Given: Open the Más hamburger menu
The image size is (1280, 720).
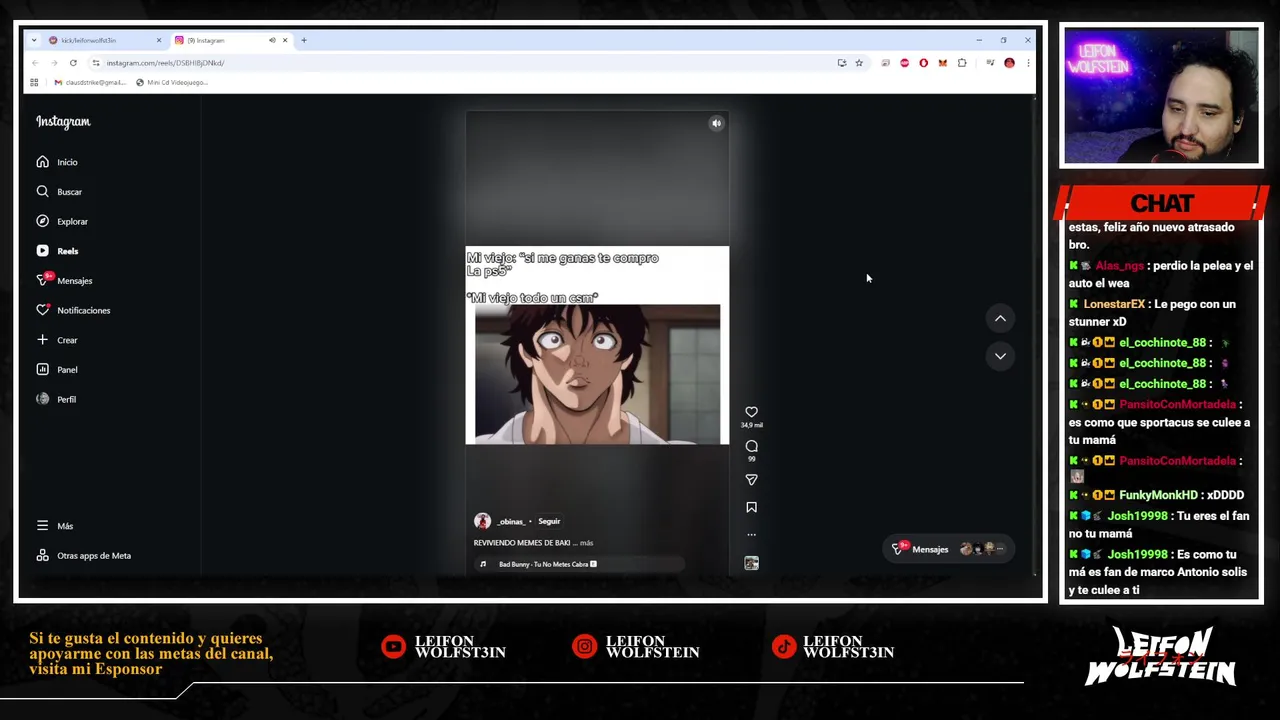Looking at the screenshot, I should tap(55, 526).
